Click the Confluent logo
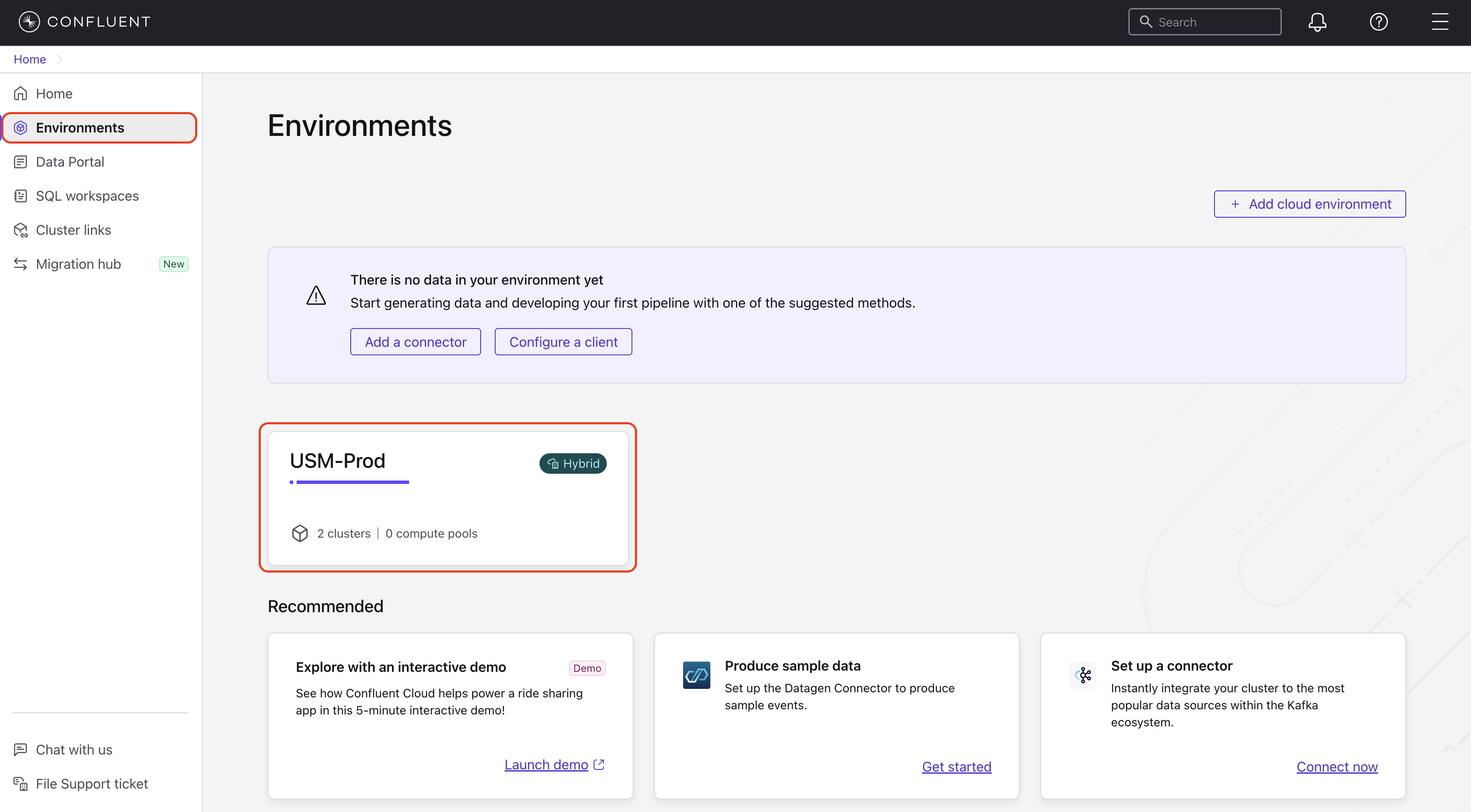Screen dimensions: 1471x812 coord(84,22)
